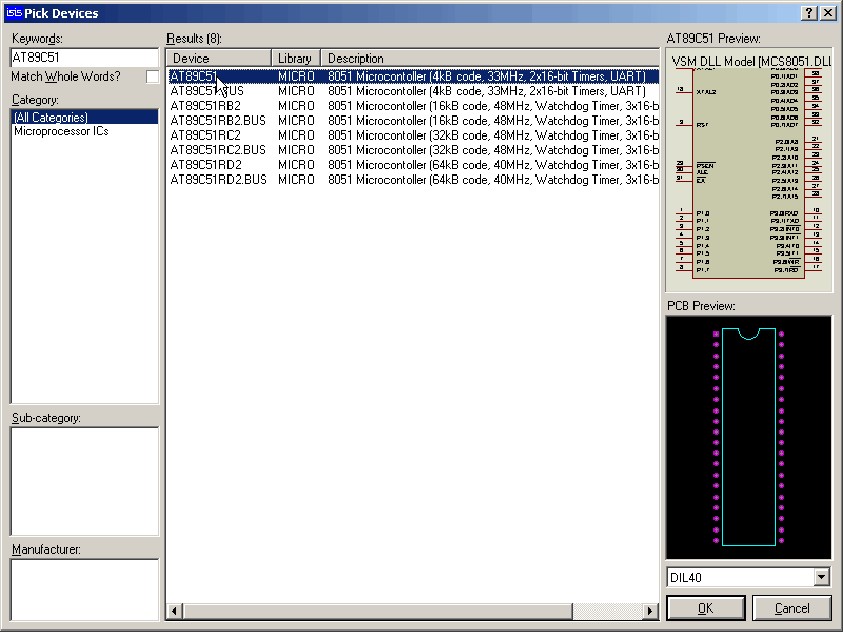Click the results scrollbar left arrow
The height and width of the screenshot is (632, 843).
pos(174,611)
